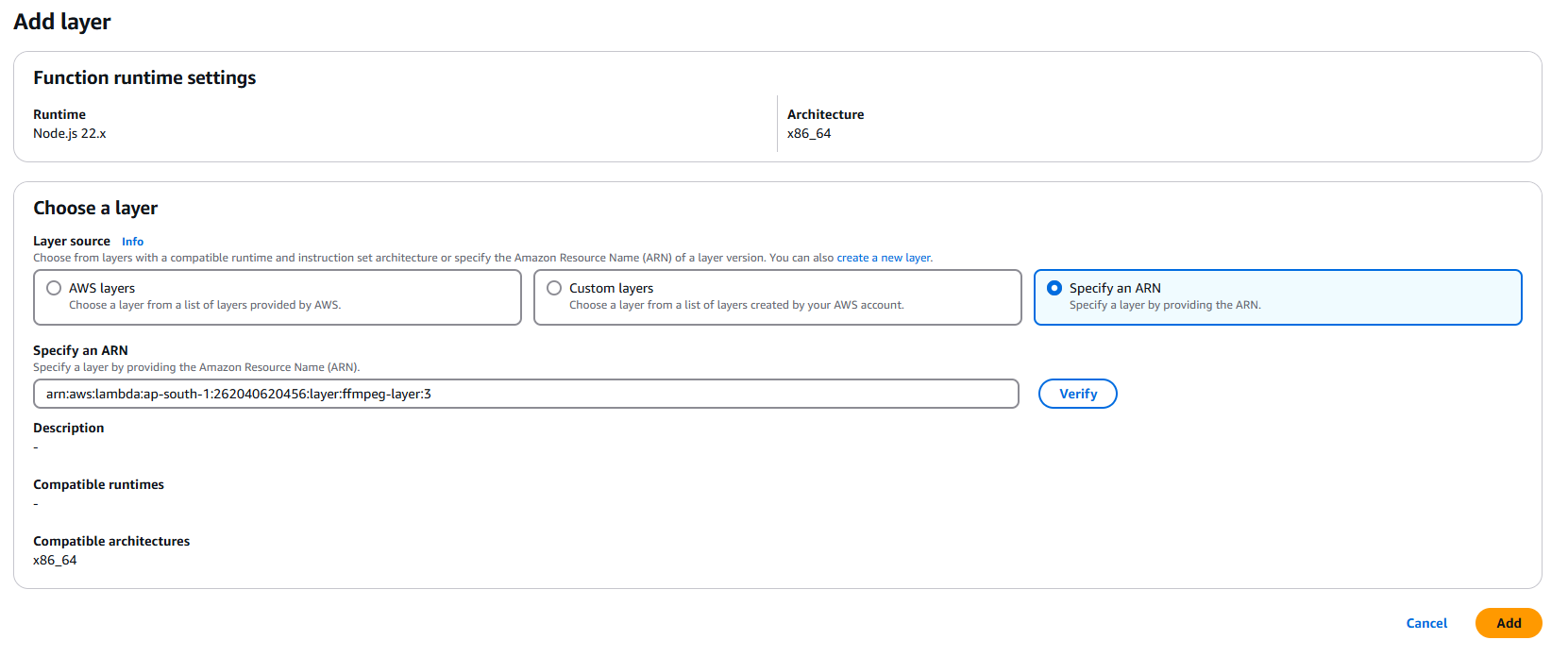Click the x86_64 value under Compatible architectures

(55, 560)
